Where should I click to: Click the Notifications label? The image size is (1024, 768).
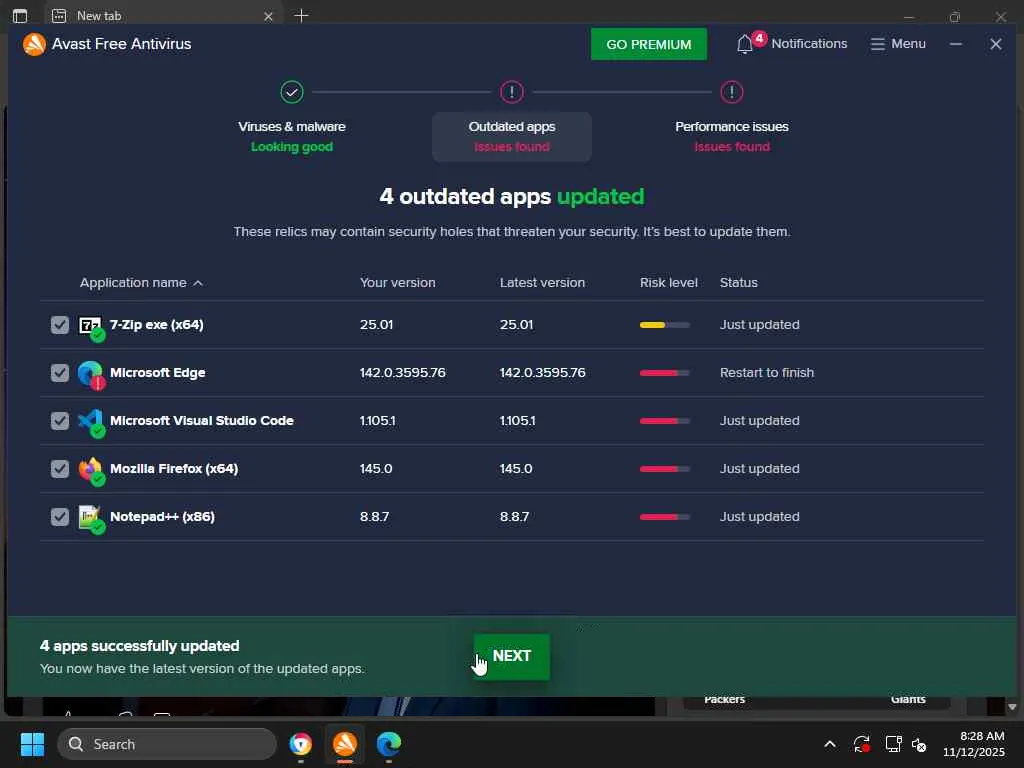pyautogui.click(x=809, y=43)
